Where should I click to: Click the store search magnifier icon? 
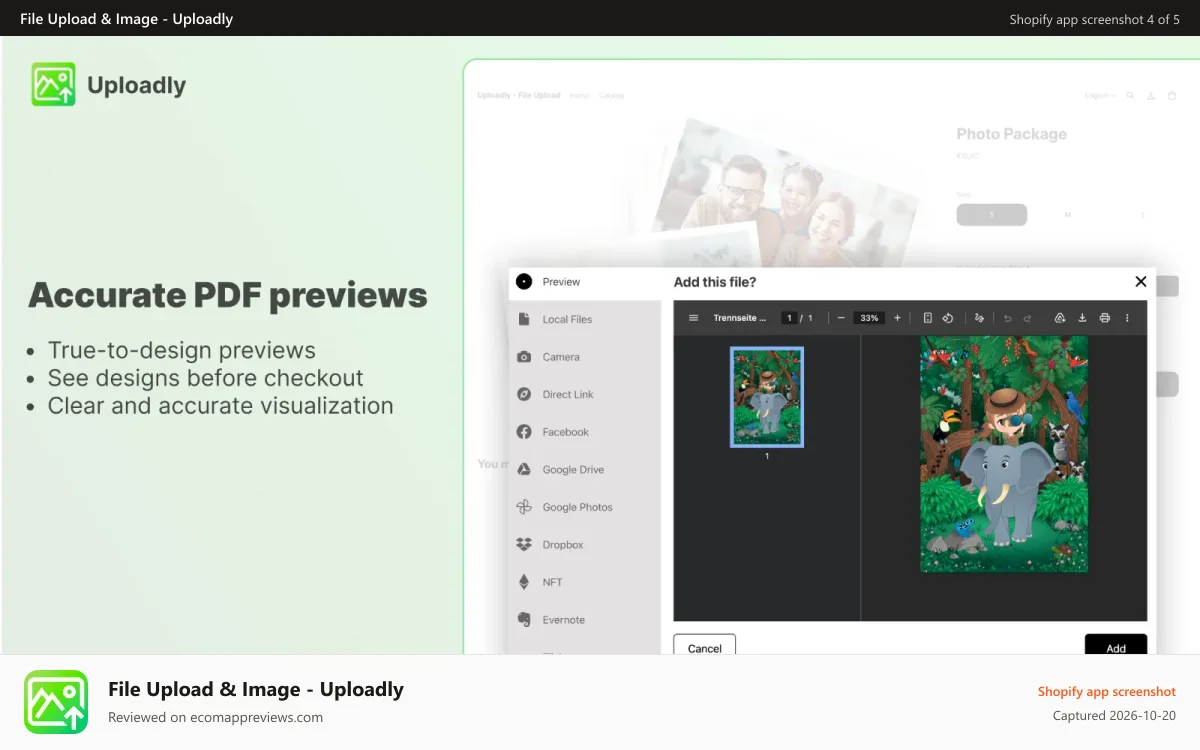point(1130,96)
